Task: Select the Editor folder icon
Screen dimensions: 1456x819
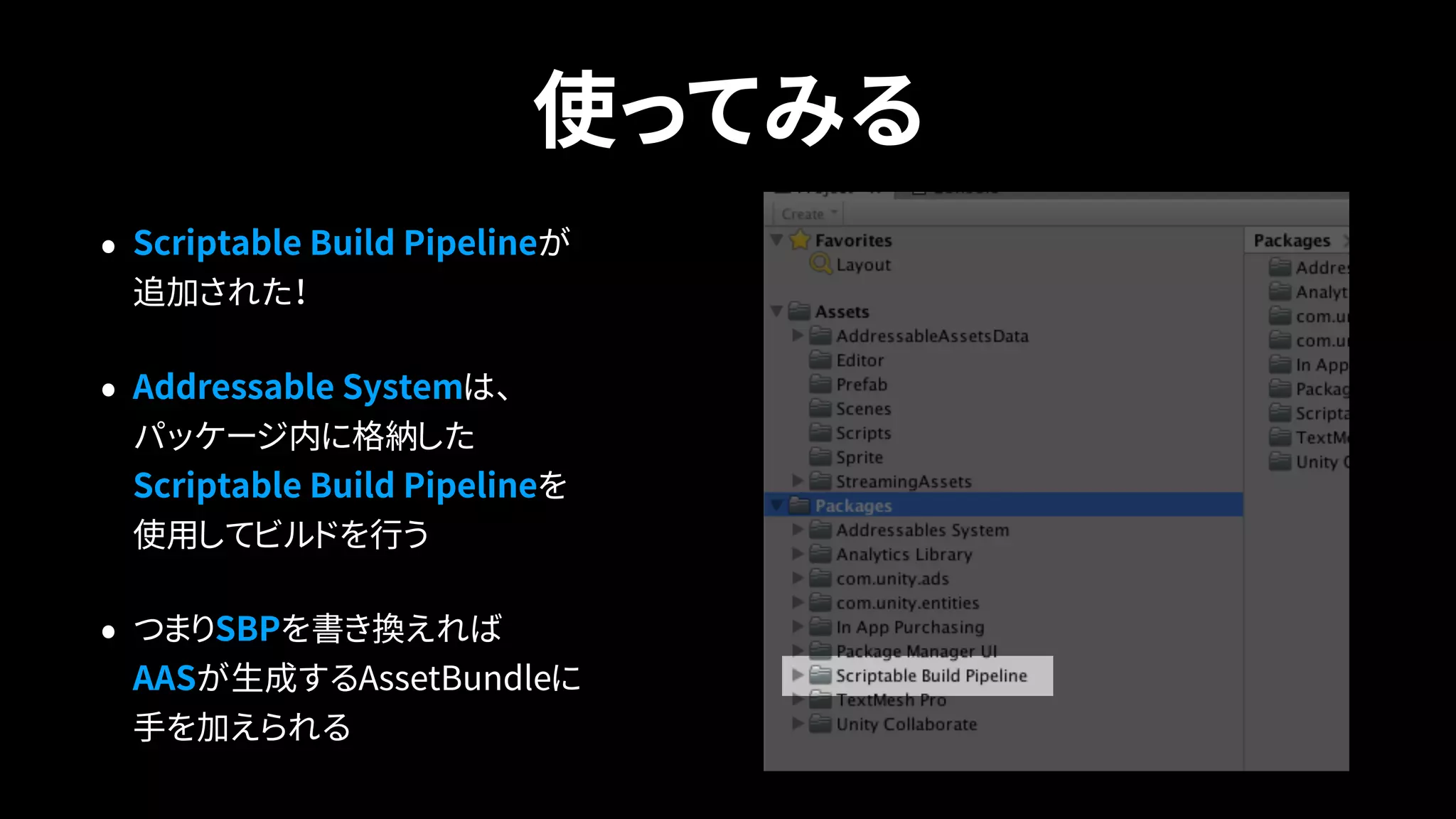Action: click(x=820, y=359)
